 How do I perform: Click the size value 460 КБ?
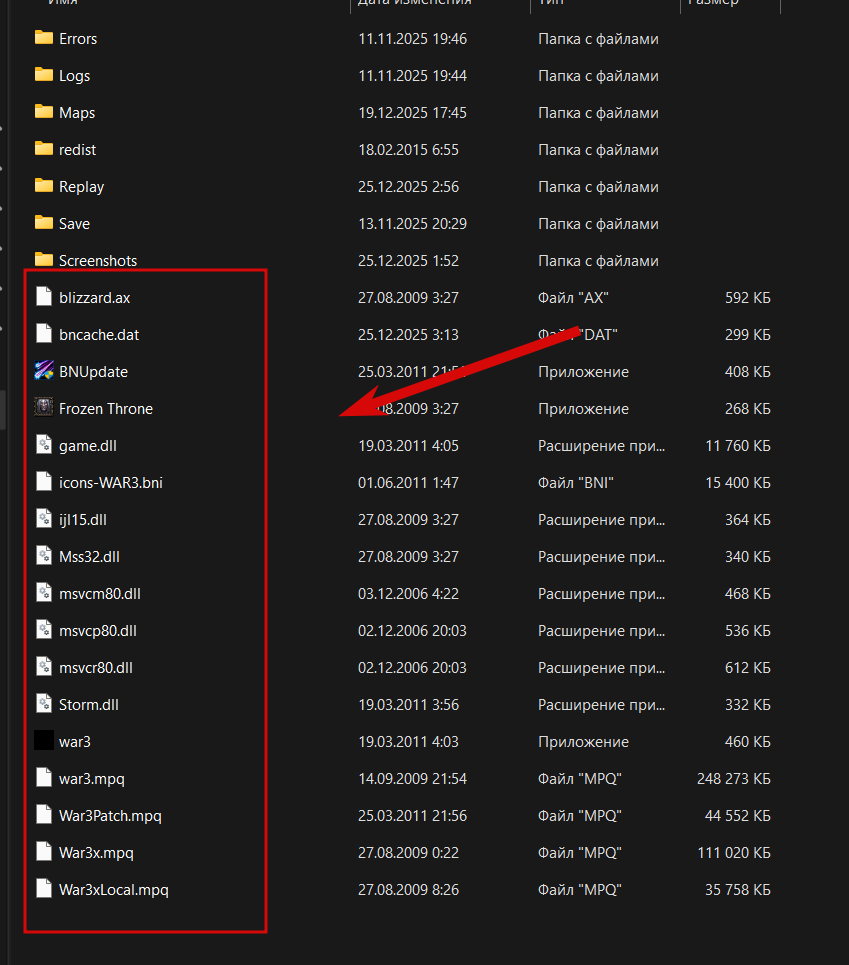[747, 742]
